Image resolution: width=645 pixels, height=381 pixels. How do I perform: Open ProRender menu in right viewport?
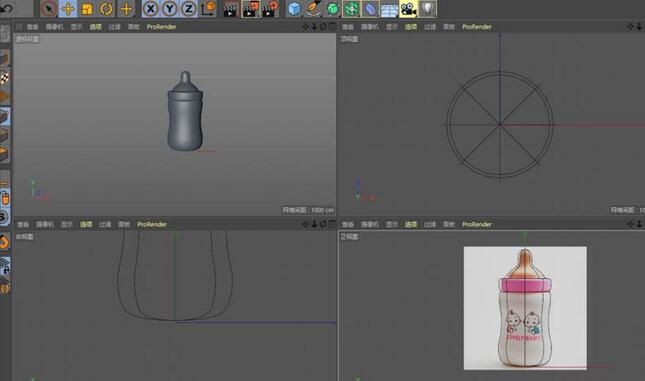(x=152, y=224)
